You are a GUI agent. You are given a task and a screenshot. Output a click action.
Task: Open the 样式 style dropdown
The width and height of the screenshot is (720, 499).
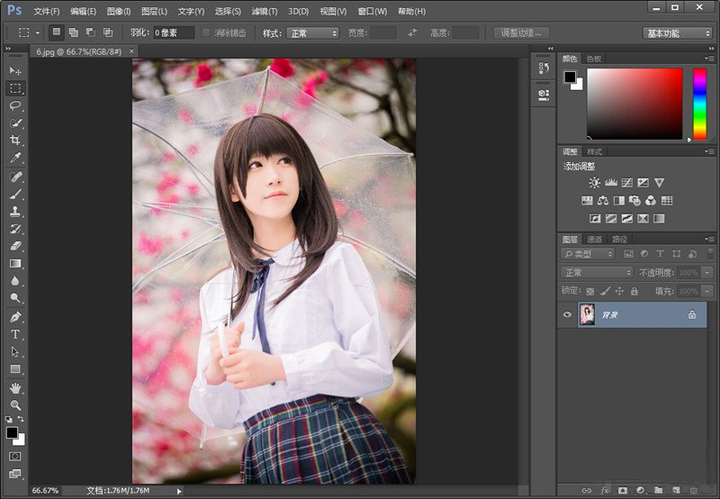pos(313,33)
